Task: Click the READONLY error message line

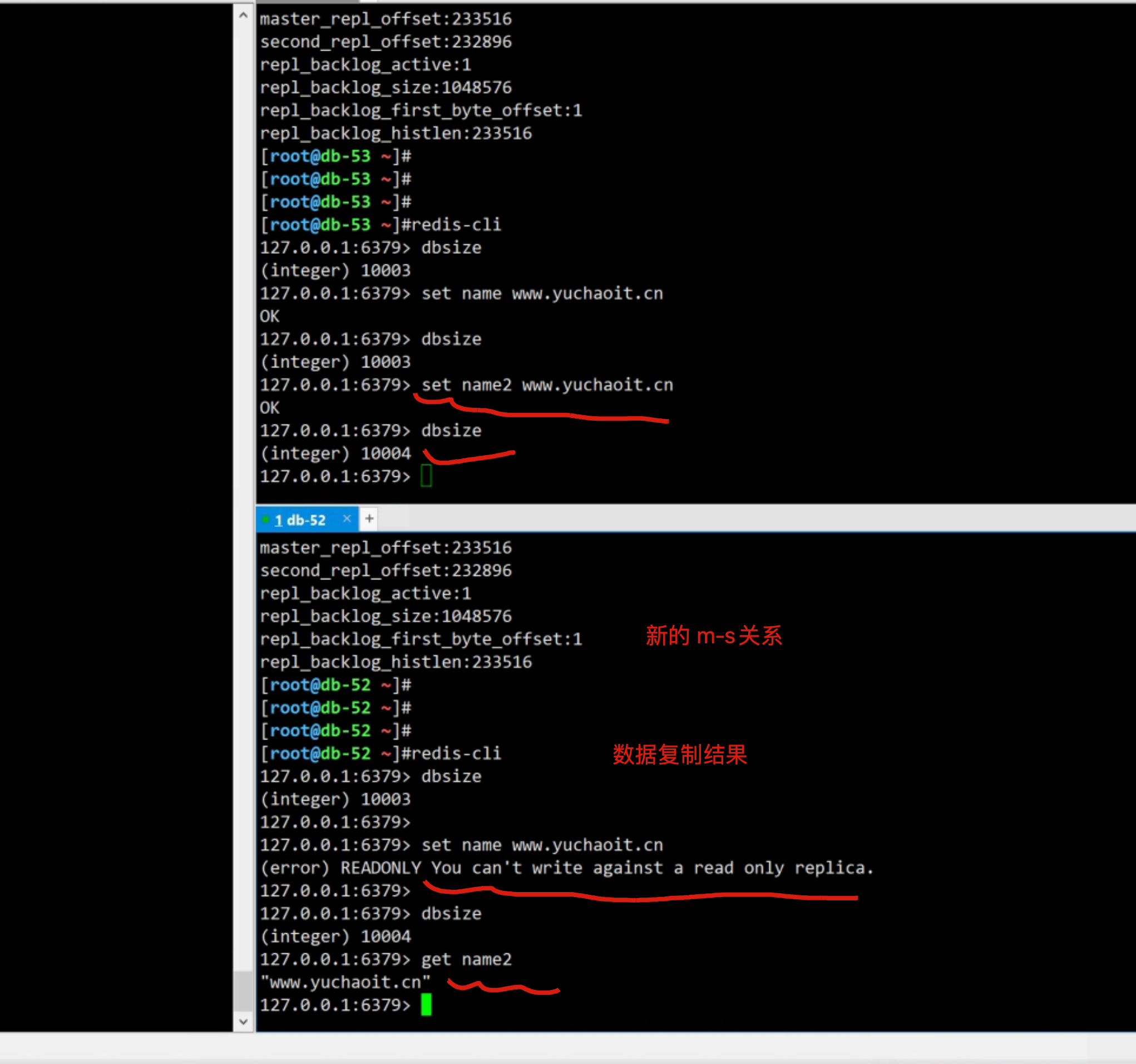Action: pos(566,868)
